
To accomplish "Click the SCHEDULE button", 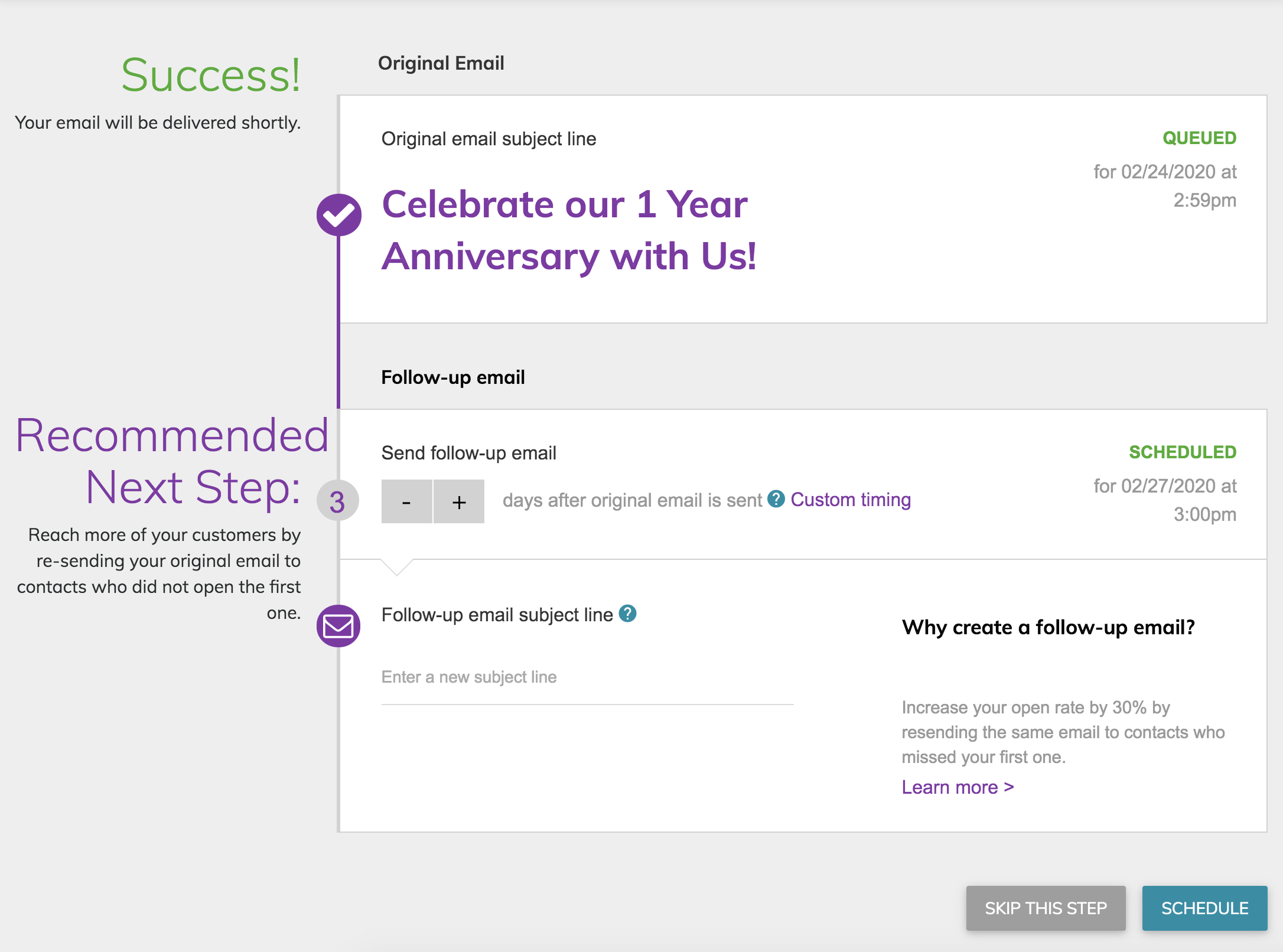I will click(1204, 908).
